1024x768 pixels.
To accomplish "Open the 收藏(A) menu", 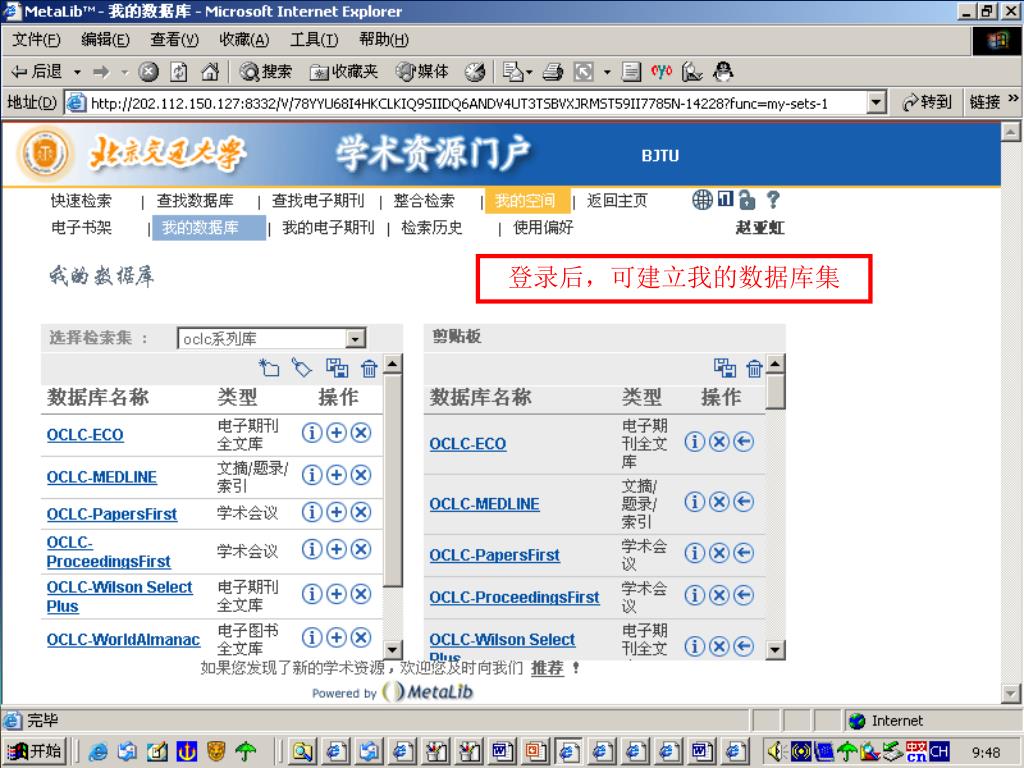I will (x=244, y=40).
